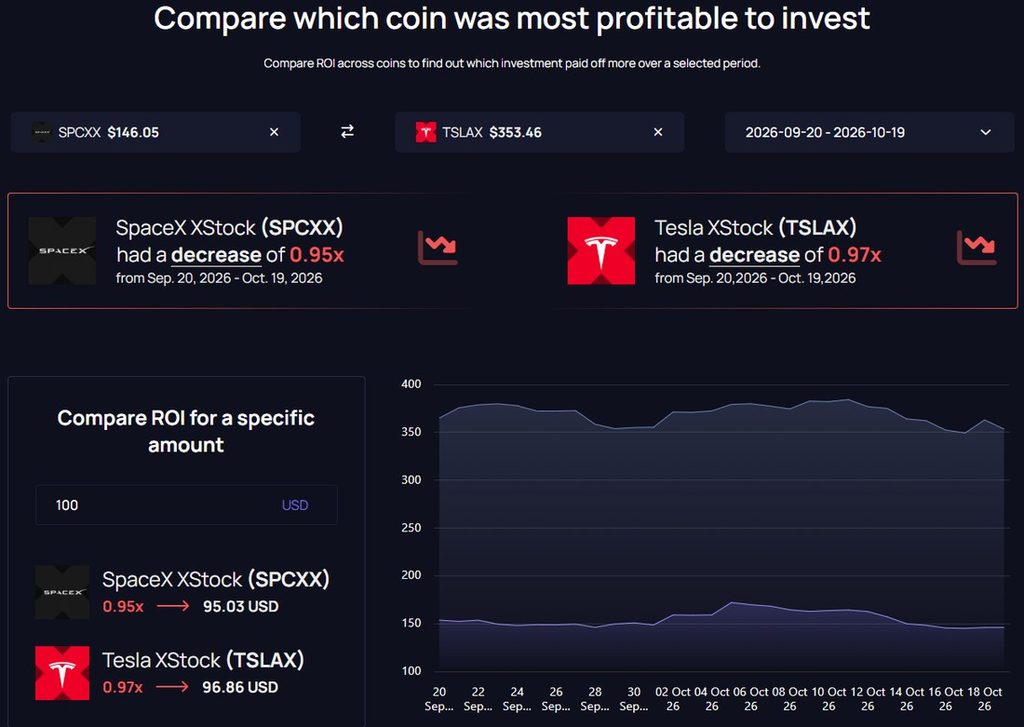Open the TSLAX $353.46 coin selector
1024x727 pixels.
point(539,132)
